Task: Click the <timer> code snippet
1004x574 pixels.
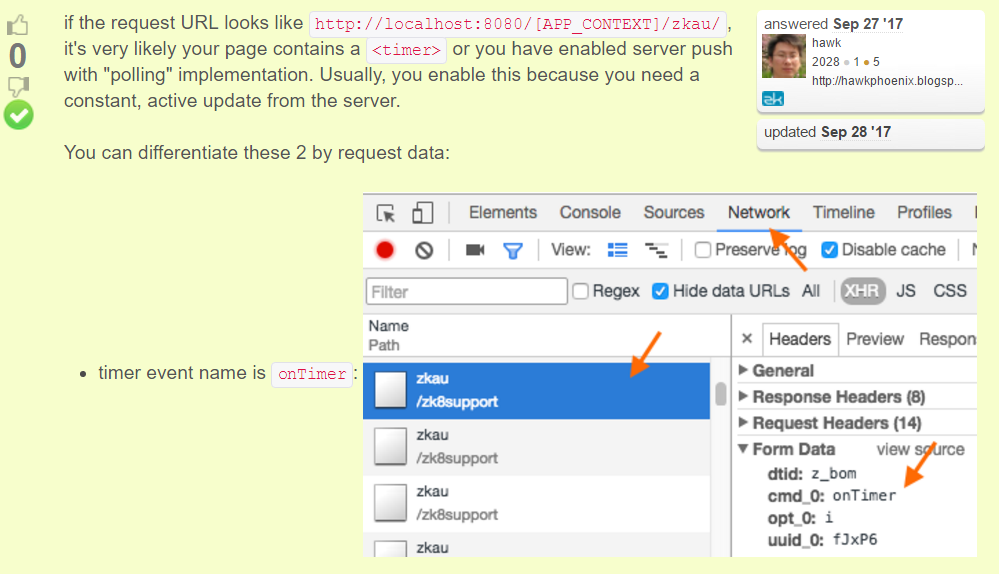Action: coord(407,50)
